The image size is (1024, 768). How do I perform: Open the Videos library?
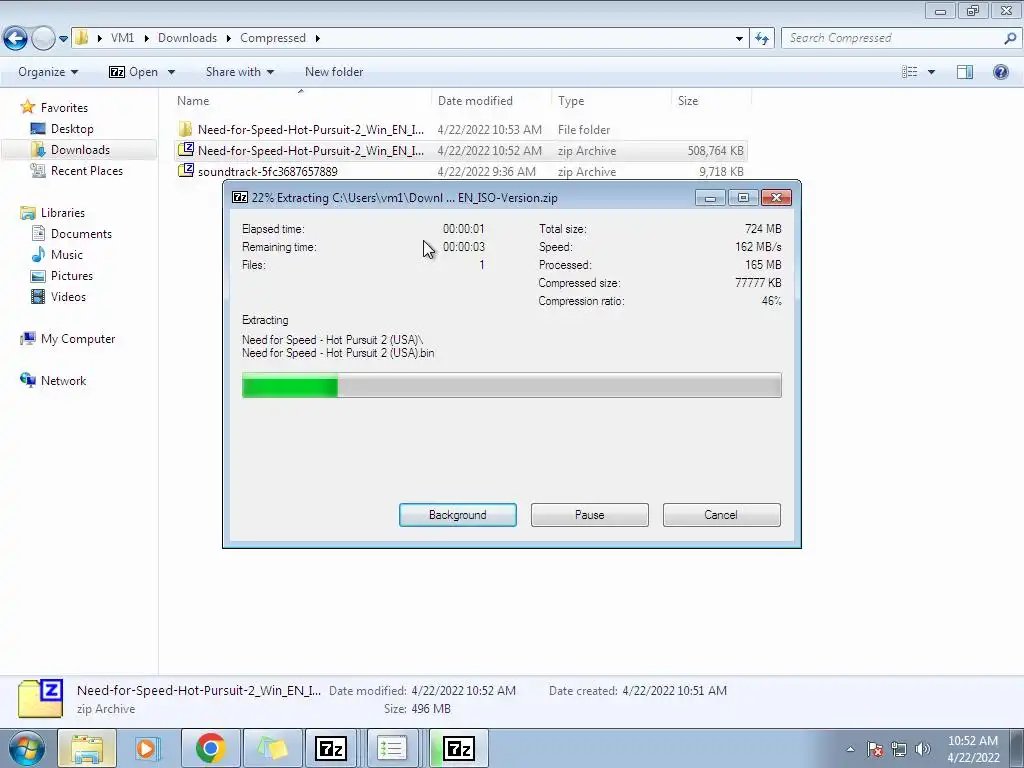click(68, 296)
